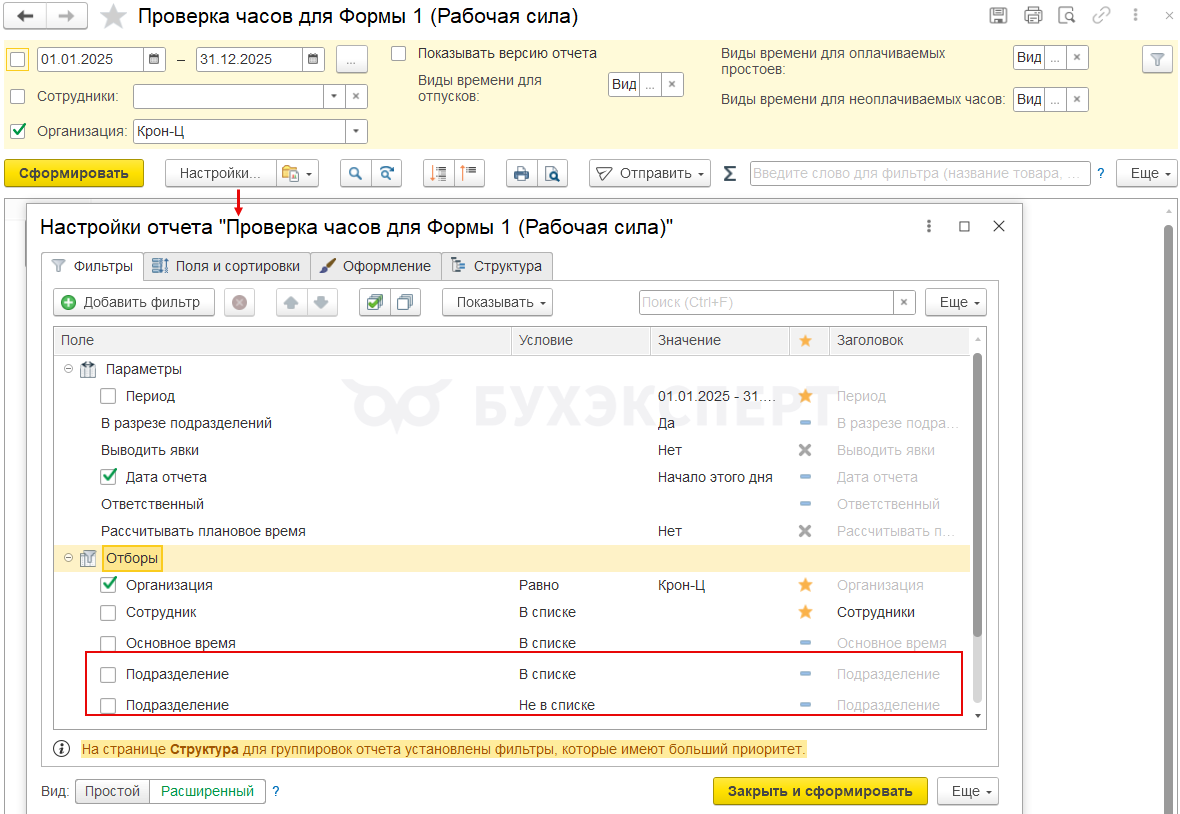Click the Добавить фильтр button
The width and height of the screenshot is (1180, 814).
pos(133,302)
